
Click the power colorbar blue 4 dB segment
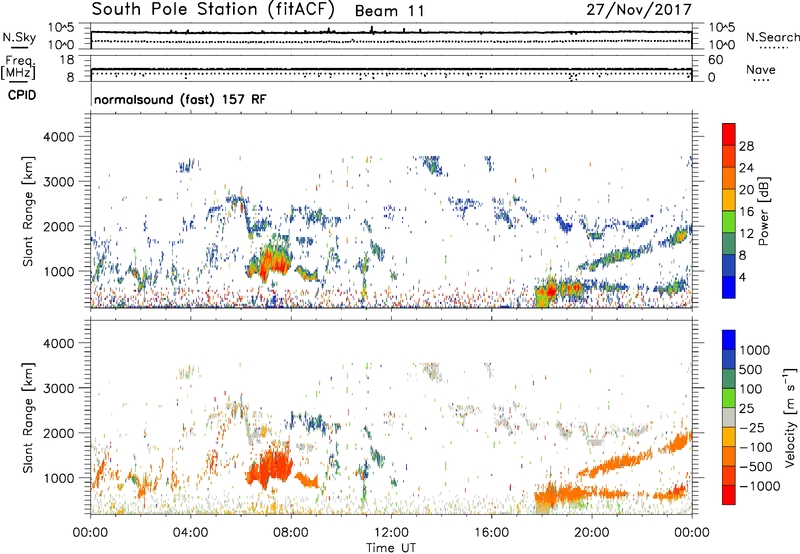click(729, 287)
